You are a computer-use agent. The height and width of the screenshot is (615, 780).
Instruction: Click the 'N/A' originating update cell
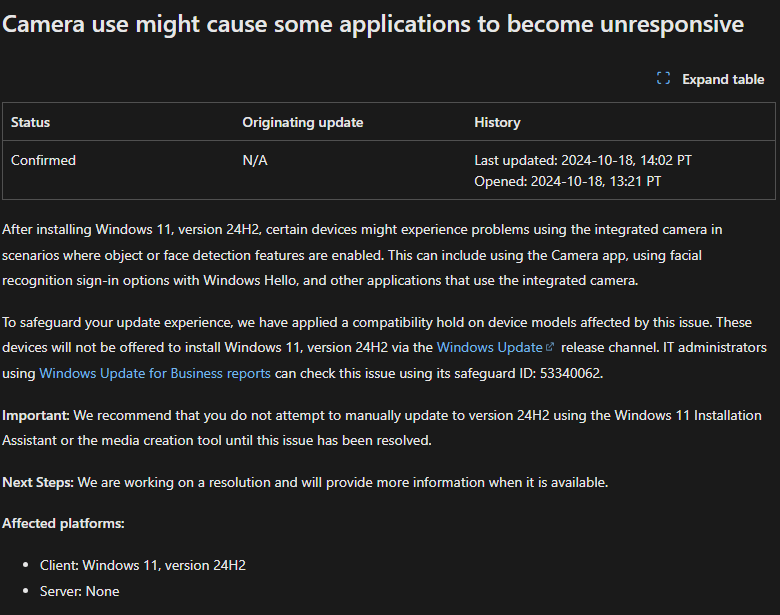pyautogui.click(x=255, y=160)
